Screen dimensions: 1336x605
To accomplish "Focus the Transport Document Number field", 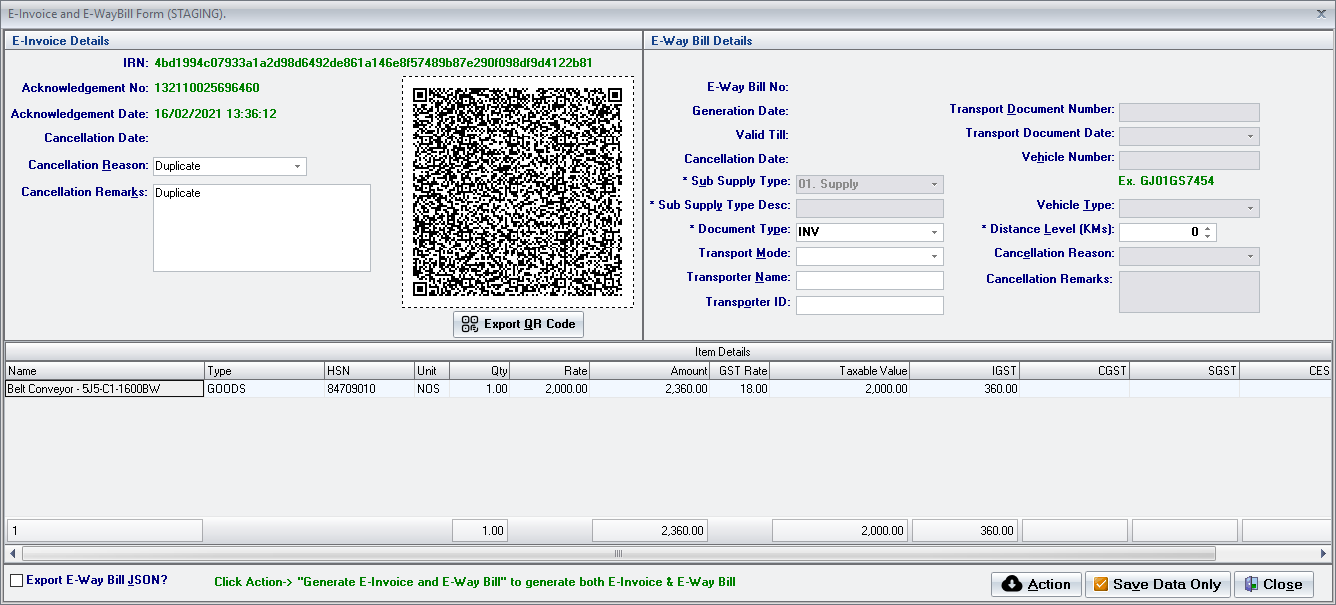I will [1189, 112].
